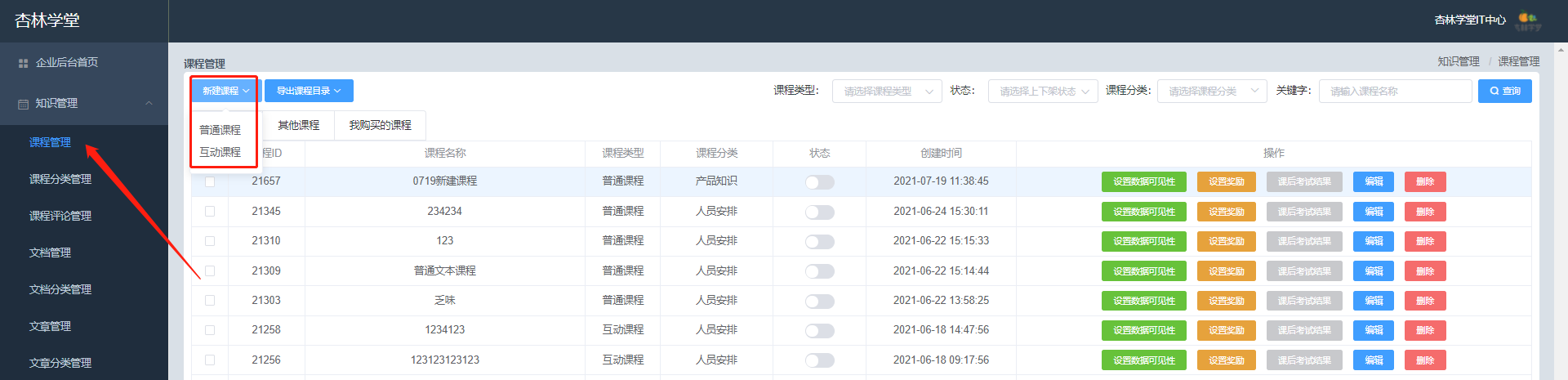Click the 知识管理 breadcrumb link
Screen dimensions: 1568x380
click(1459, 61)
